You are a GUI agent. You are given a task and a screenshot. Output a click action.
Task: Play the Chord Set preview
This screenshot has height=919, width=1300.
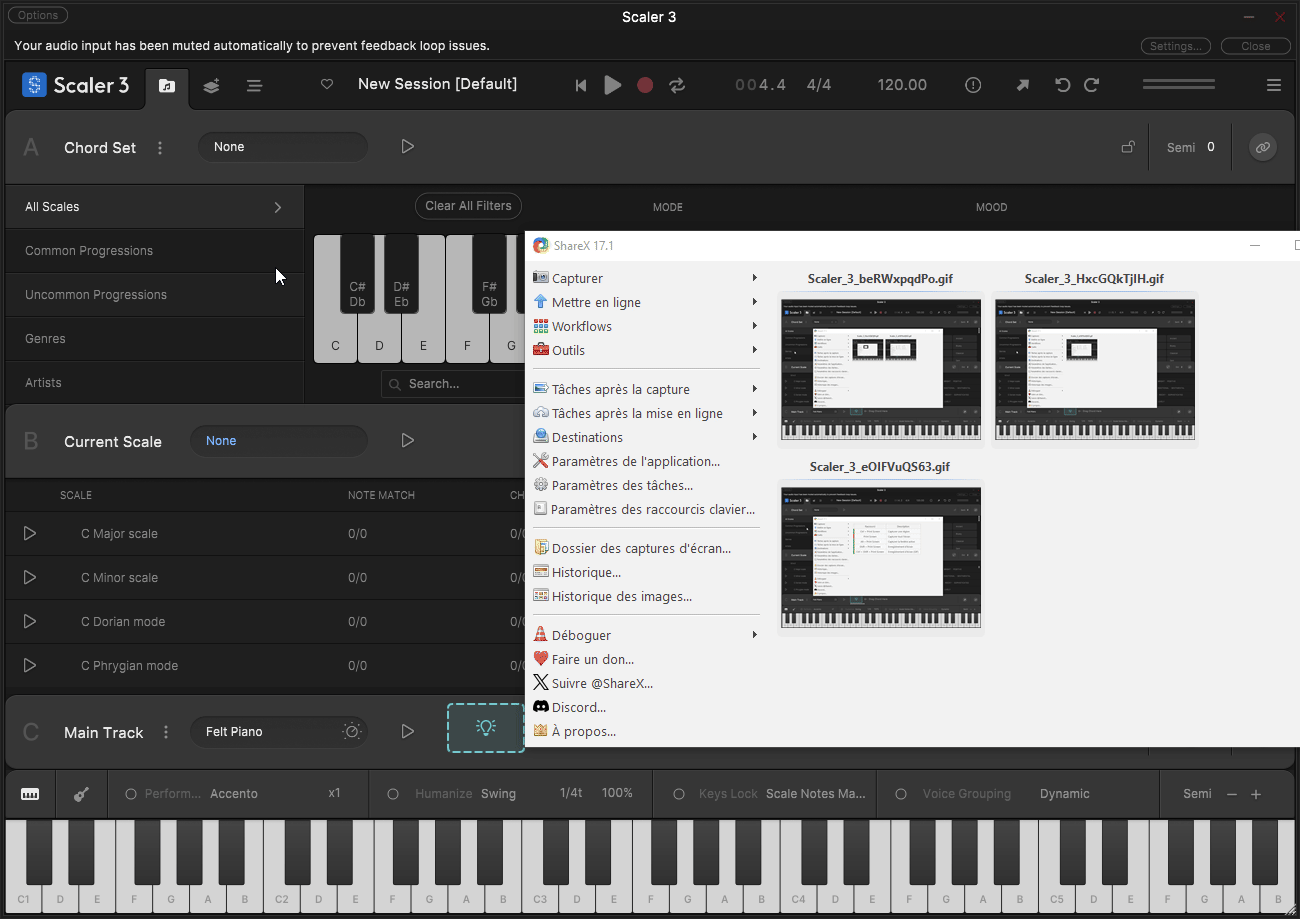407,147
